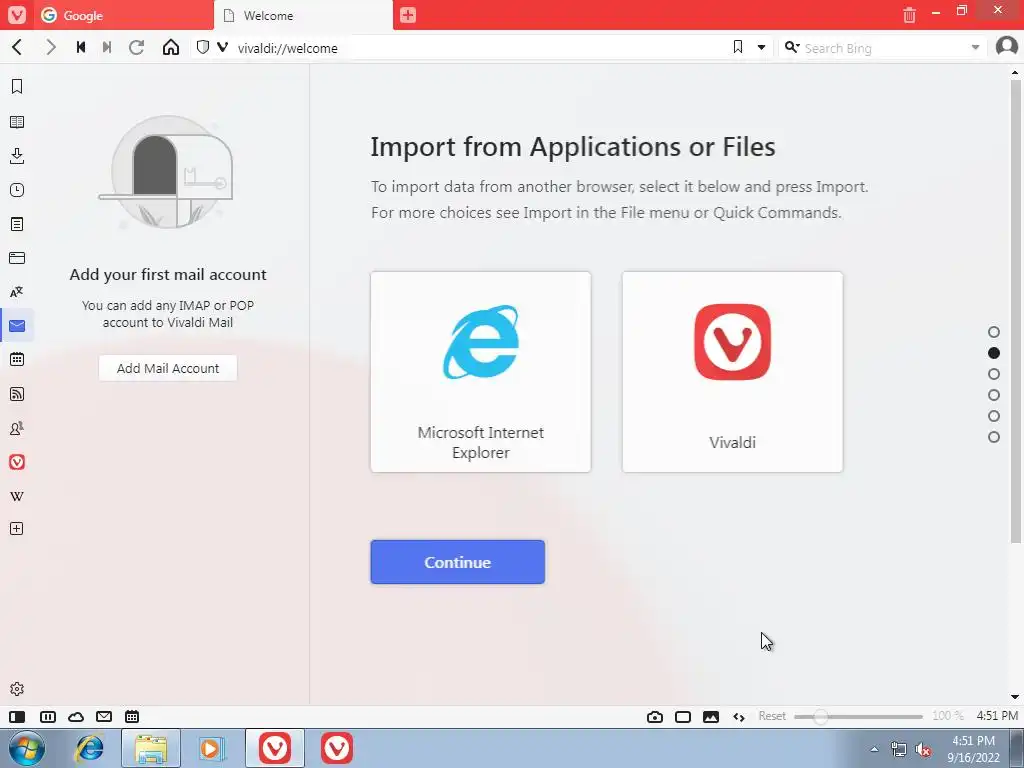Open the Bookmarks panel

tap(17, 86)
